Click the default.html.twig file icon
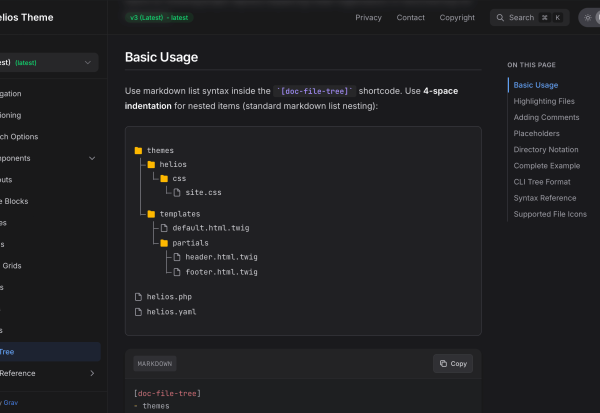The height and width of the screenshot is (413, 600). point(164,228)
